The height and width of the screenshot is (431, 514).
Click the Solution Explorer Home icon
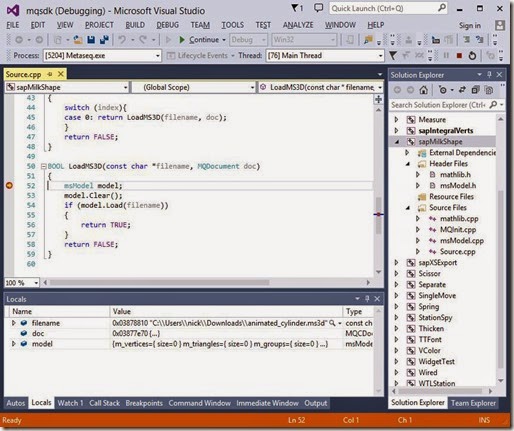pos(423,90)
